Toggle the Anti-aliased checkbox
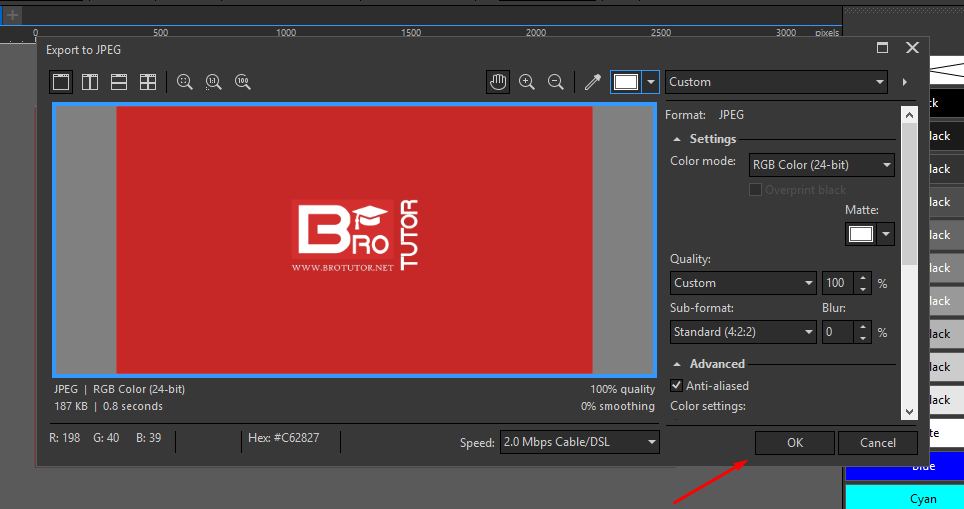The height and width of the screenshot is (509, 964). click(676, 385)
